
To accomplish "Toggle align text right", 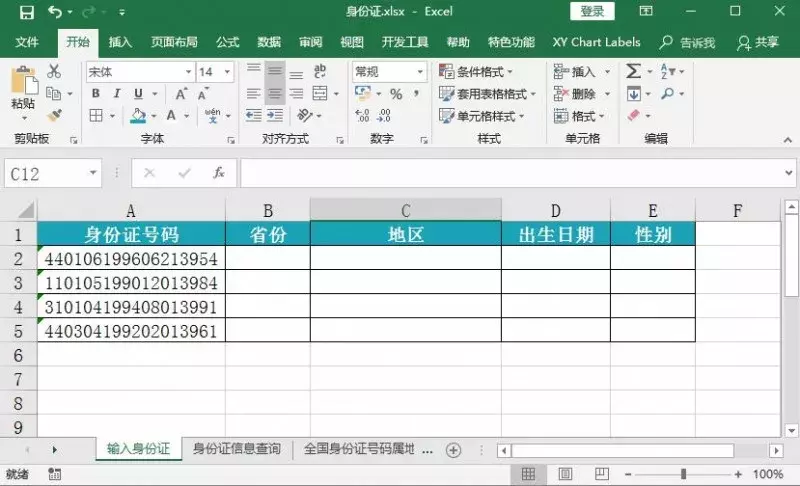I will [x=296, y=93].
